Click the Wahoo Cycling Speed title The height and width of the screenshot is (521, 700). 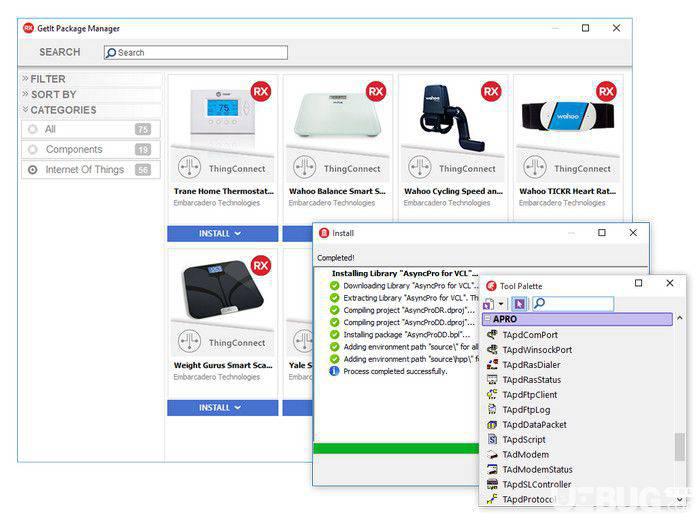pos(453,191)
